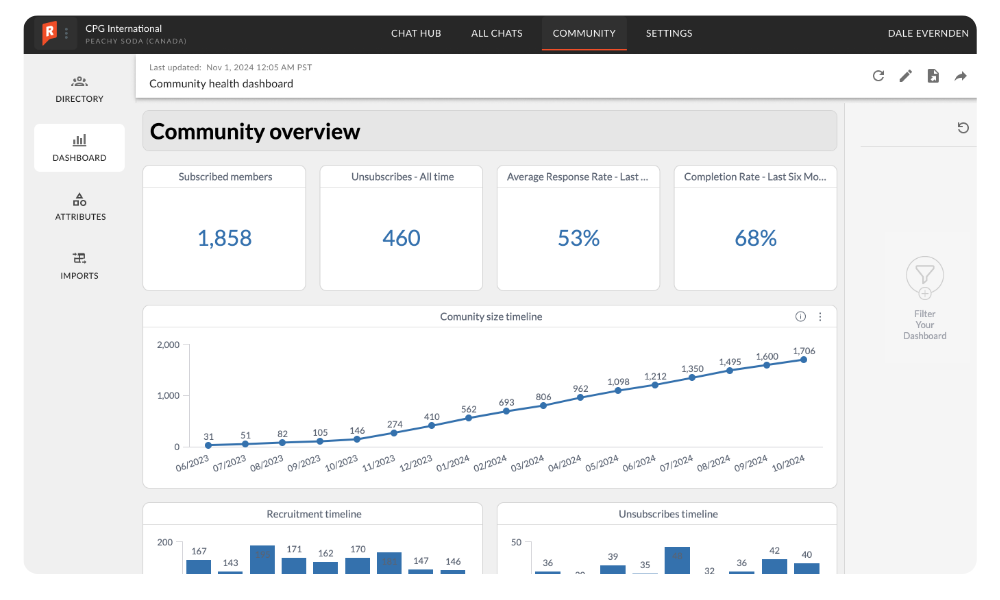Open the Community size timeline options menu

(x=820, y=316)
